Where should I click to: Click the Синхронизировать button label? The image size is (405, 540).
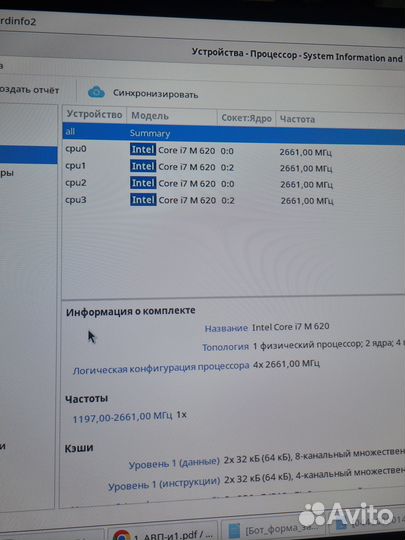(155, 94)
